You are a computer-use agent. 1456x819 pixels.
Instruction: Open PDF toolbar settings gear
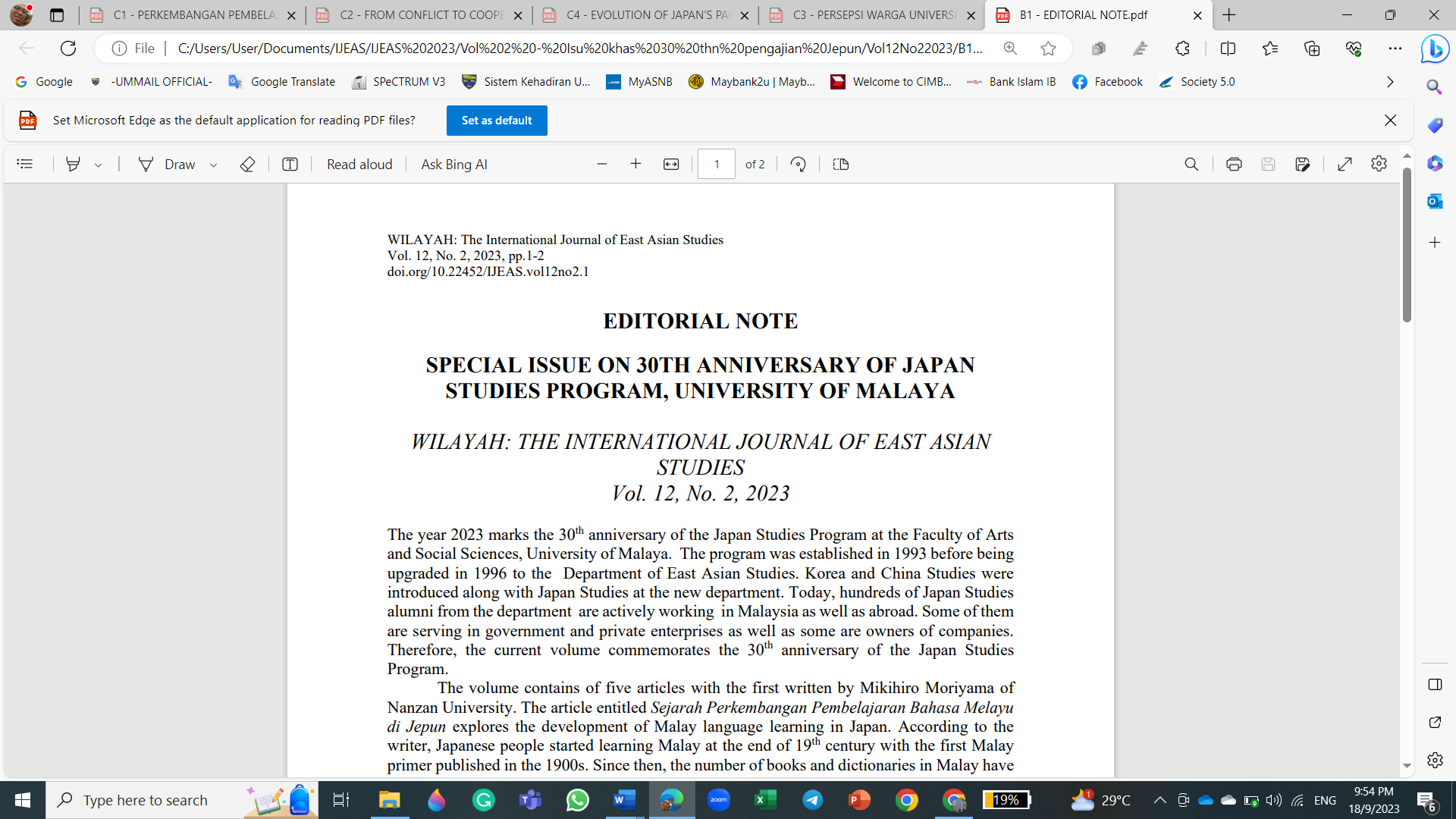point(1379,164)
